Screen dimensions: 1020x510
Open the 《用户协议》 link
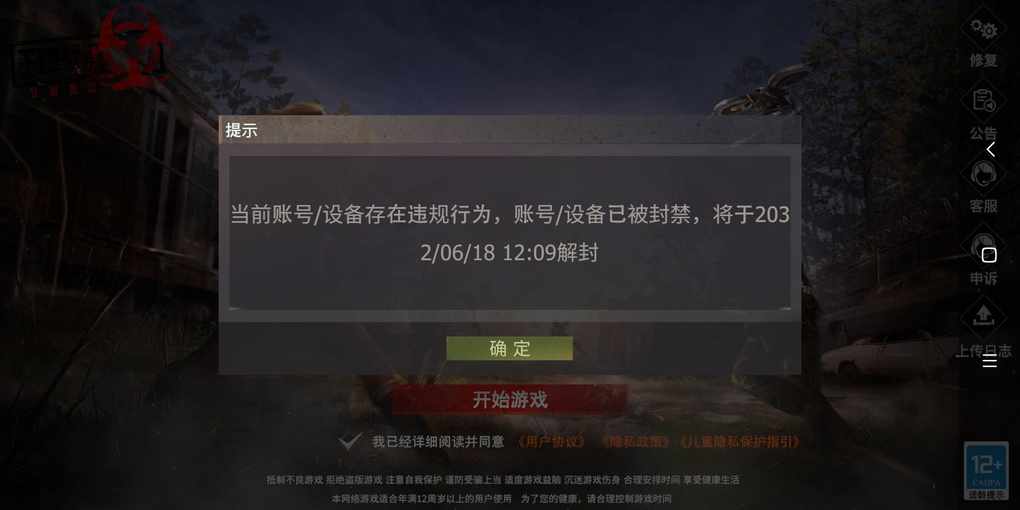pos(552,442)
